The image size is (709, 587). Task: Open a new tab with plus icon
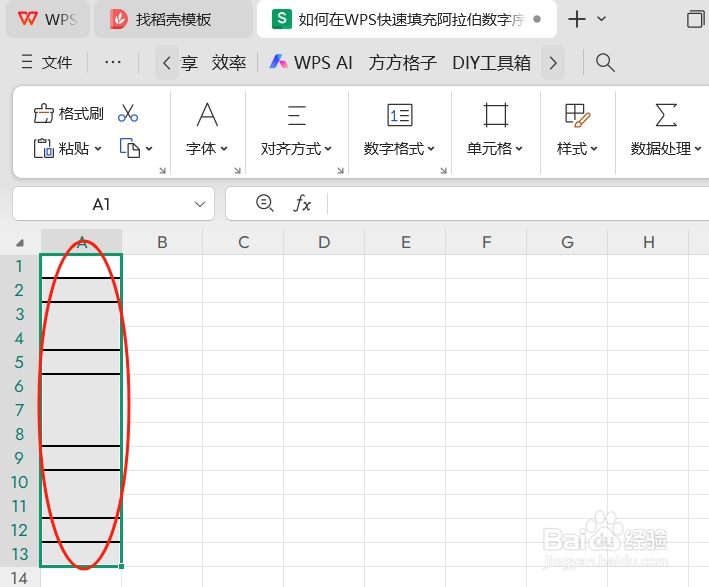coord(577,19)
